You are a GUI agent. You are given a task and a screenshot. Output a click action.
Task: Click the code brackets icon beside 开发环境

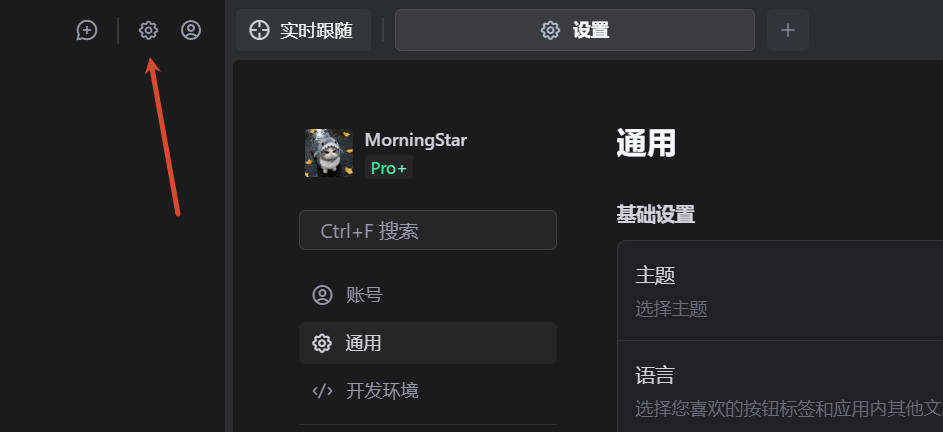click(322, 391)
